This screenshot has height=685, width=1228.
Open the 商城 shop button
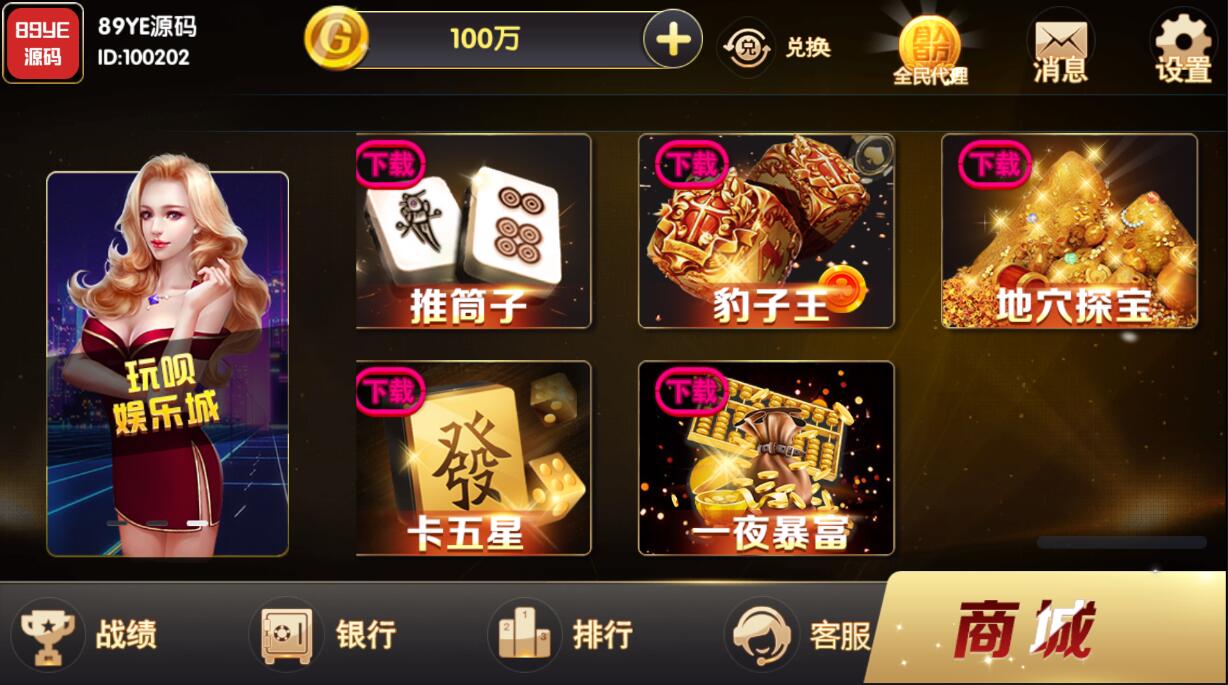1046,629
